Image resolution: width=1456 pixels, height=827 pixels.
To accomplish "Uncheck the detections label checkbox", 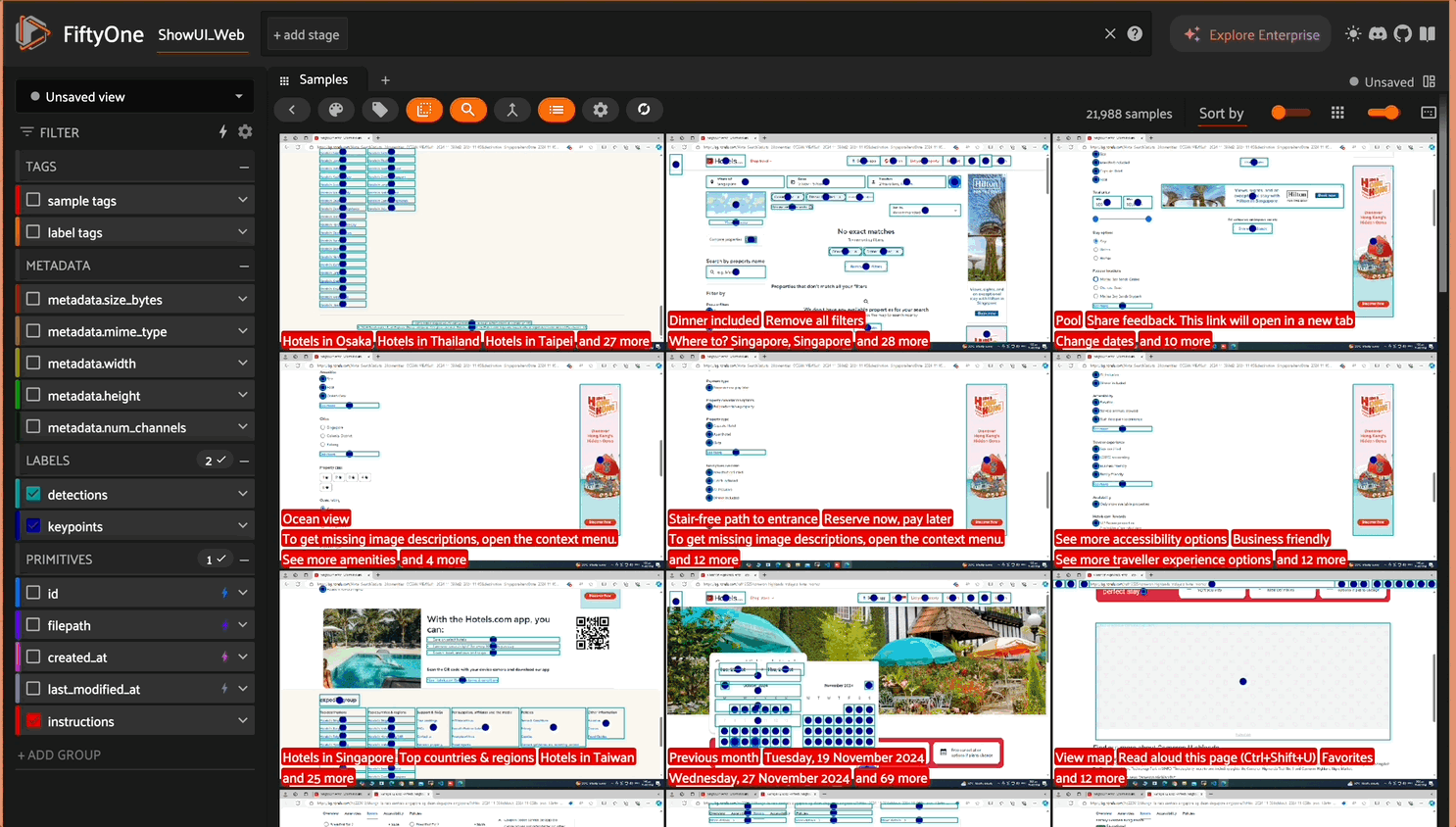I will coord(34,494).
